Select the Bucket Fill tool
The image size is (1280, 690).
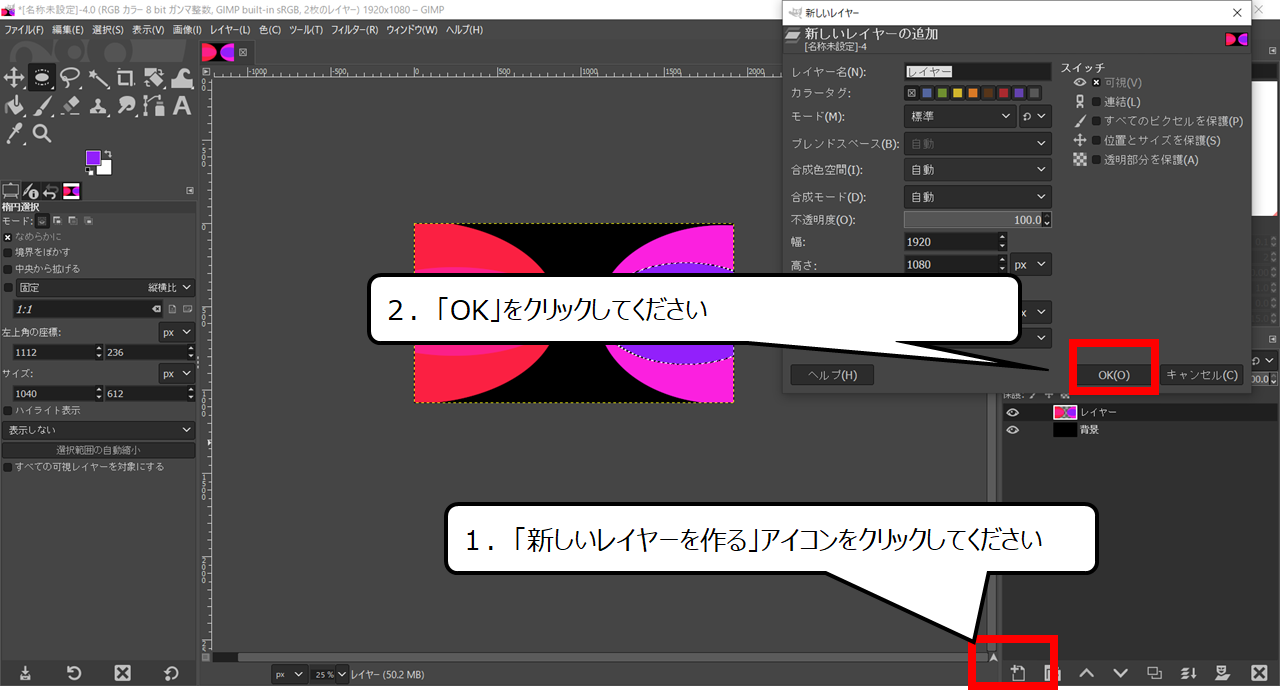(x=14, y=105)
